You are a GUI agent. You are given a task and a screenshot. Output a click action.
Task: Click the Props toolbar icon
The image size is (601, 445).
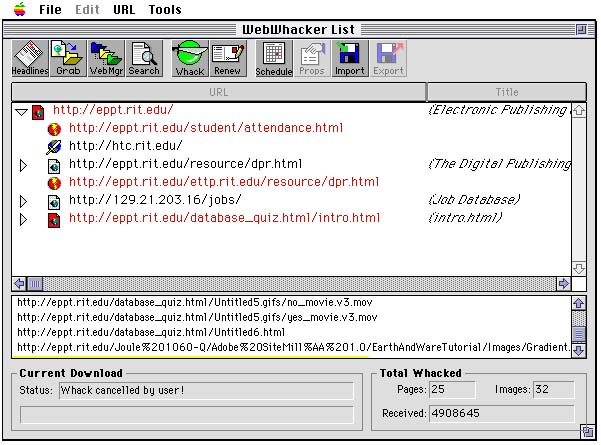(x=312, y=58)
